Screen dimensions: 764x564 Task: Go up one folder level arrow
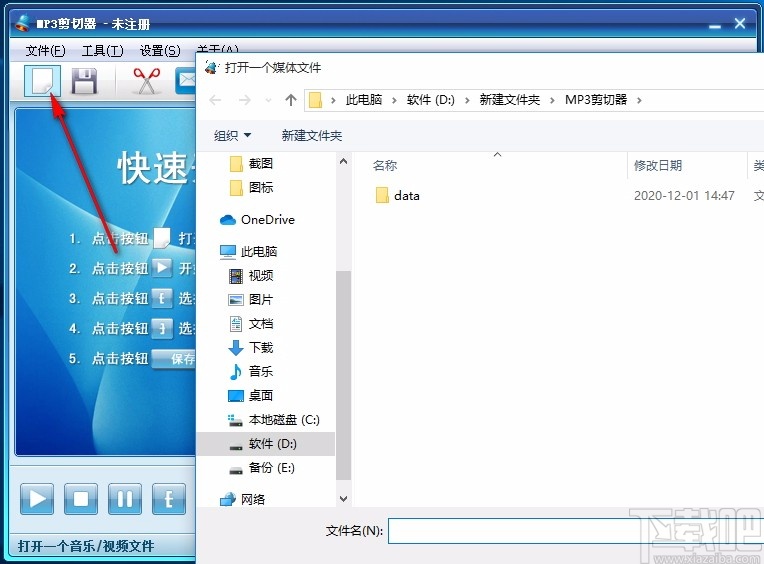click(x=291, y=100)
